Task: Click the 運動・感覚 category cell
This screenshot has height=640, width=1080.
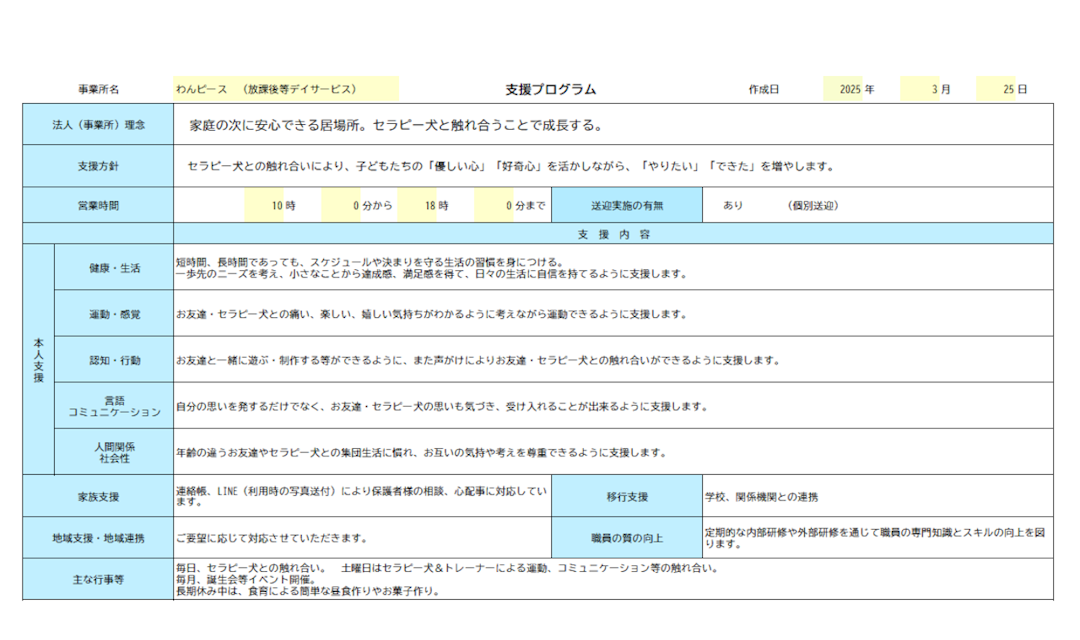Action: [x=115, y=314]
